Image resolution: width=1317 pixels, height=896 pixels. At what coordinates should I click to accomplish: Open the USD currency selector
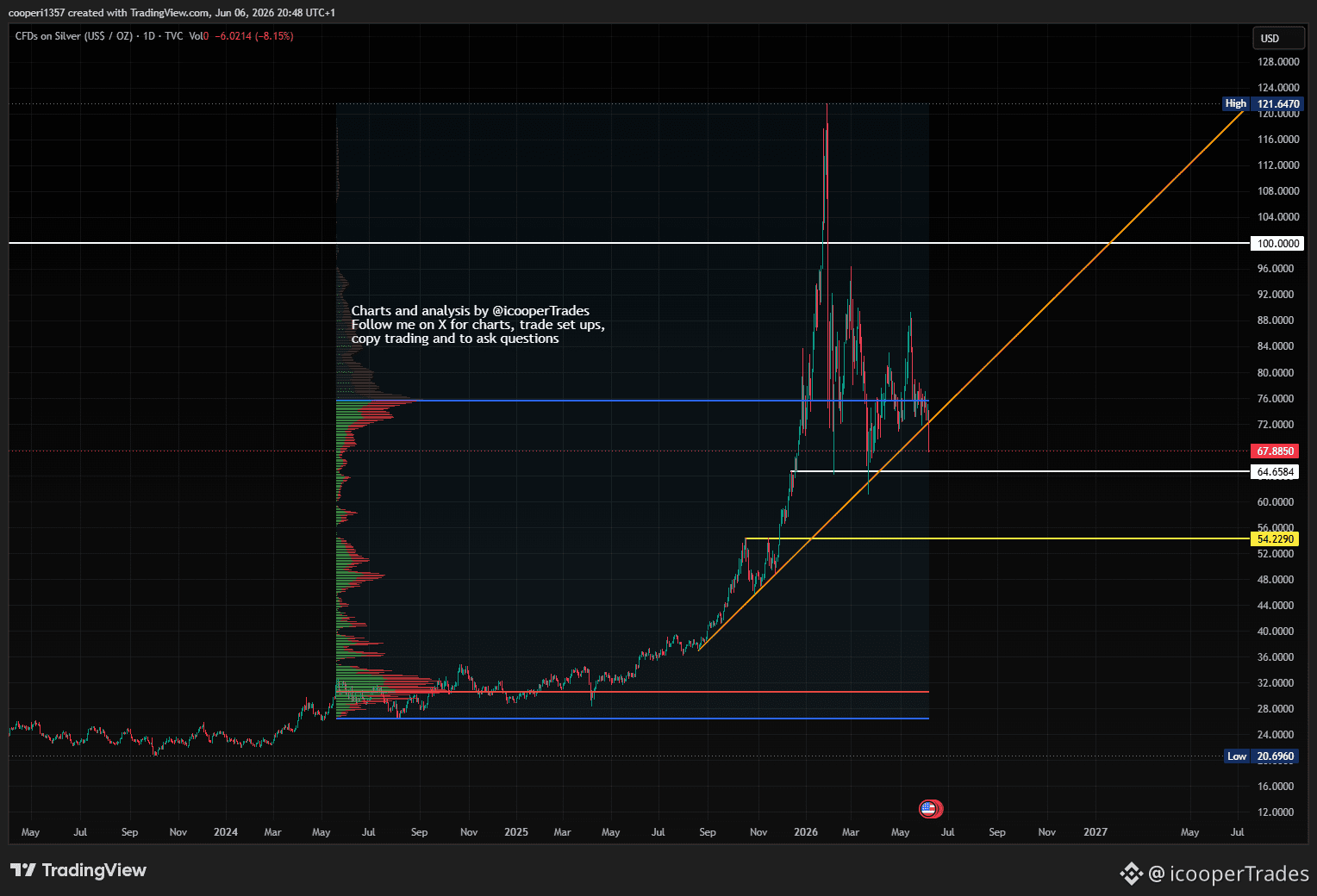pos(1278,39)
